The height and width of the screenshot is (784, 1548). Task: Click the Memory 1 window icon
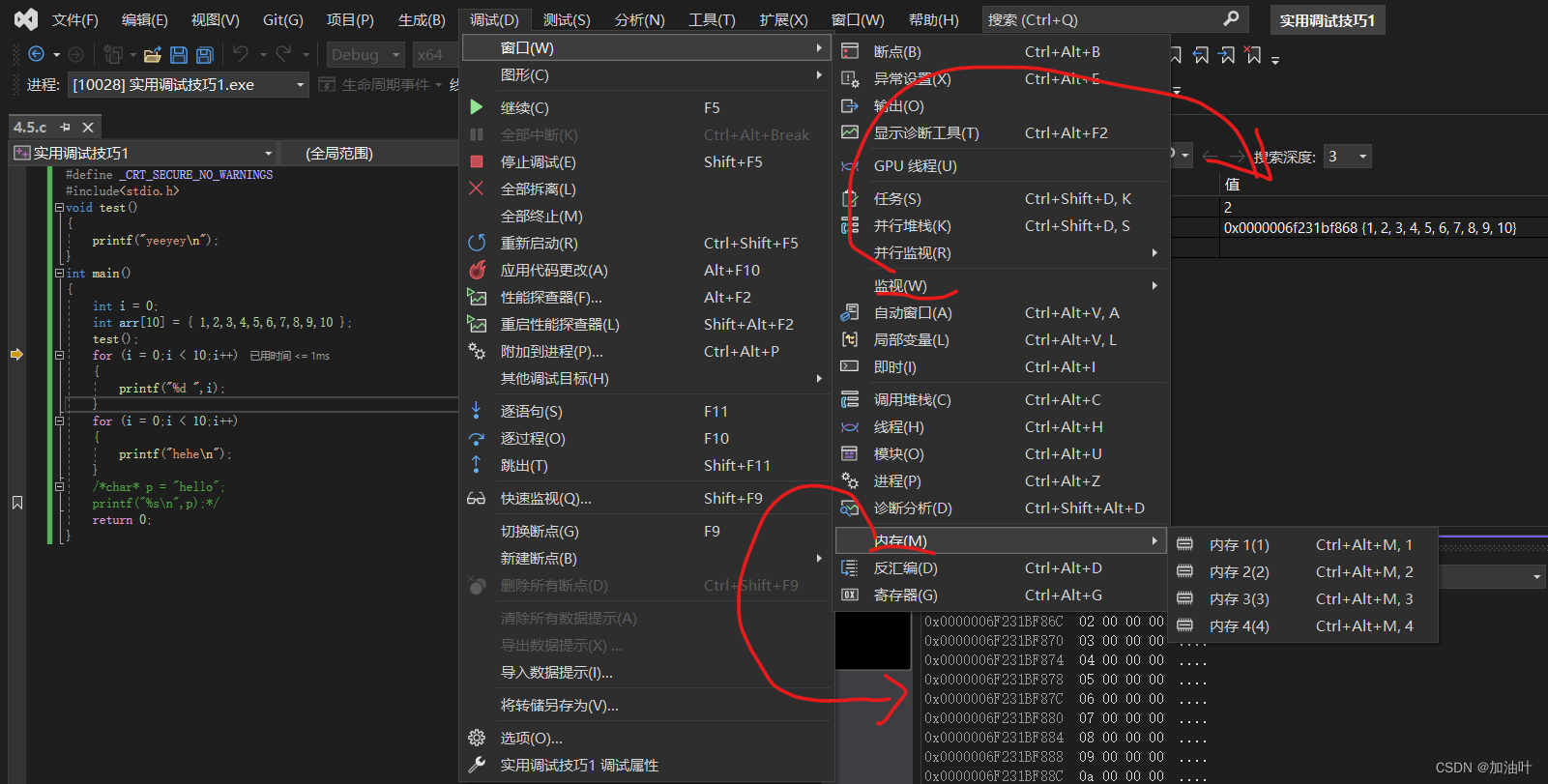pos(1185,544)
